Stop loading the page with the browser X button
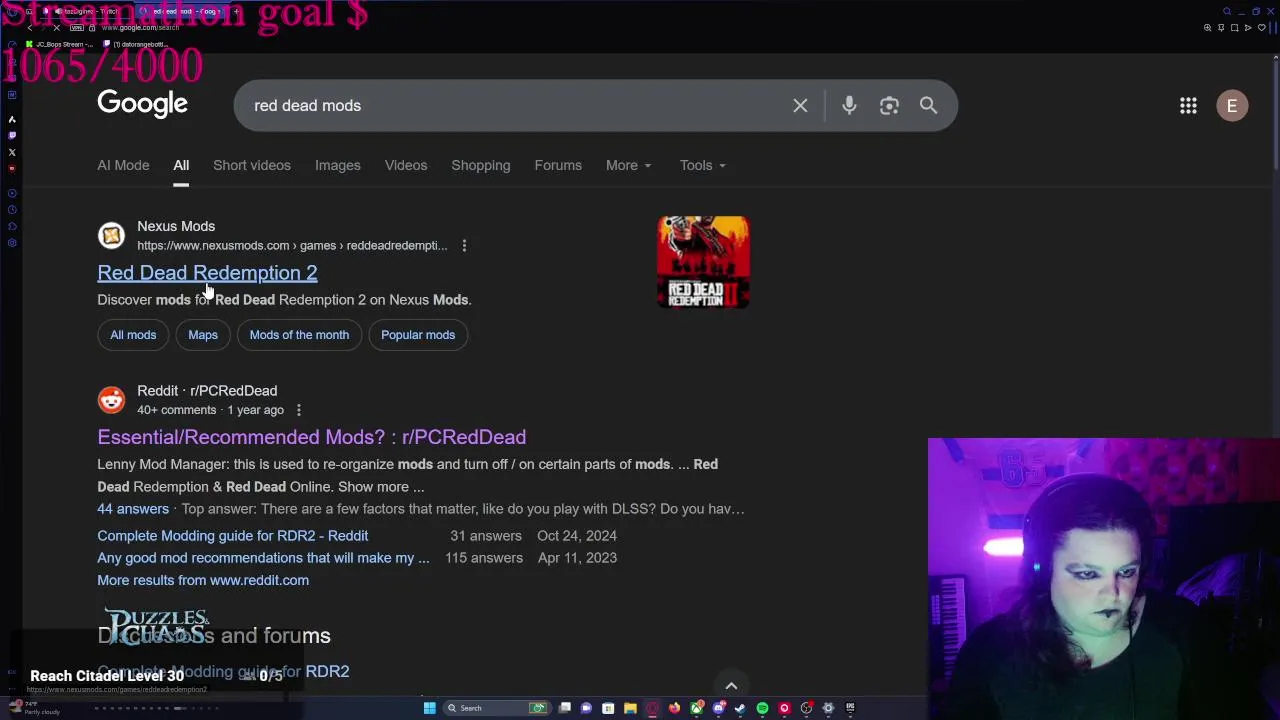Image resolution: width=1280 pixels, height=720 pixels. (x=57, y=28)
